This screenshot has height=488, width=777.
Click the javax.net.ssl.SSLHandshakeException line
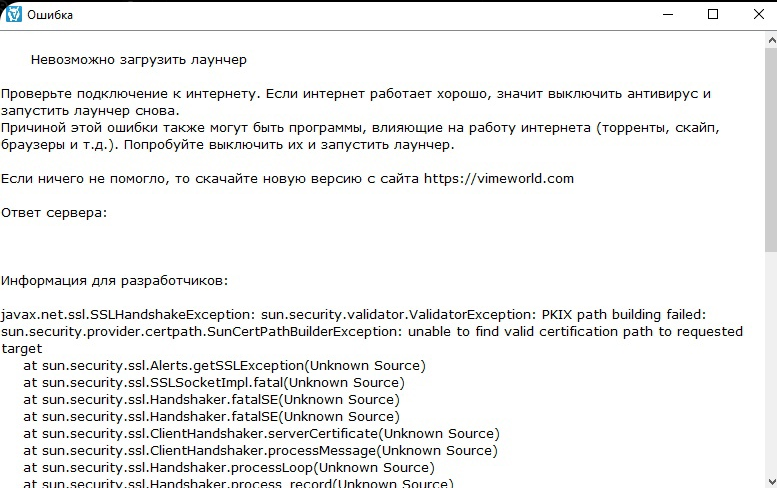point(353,315)
